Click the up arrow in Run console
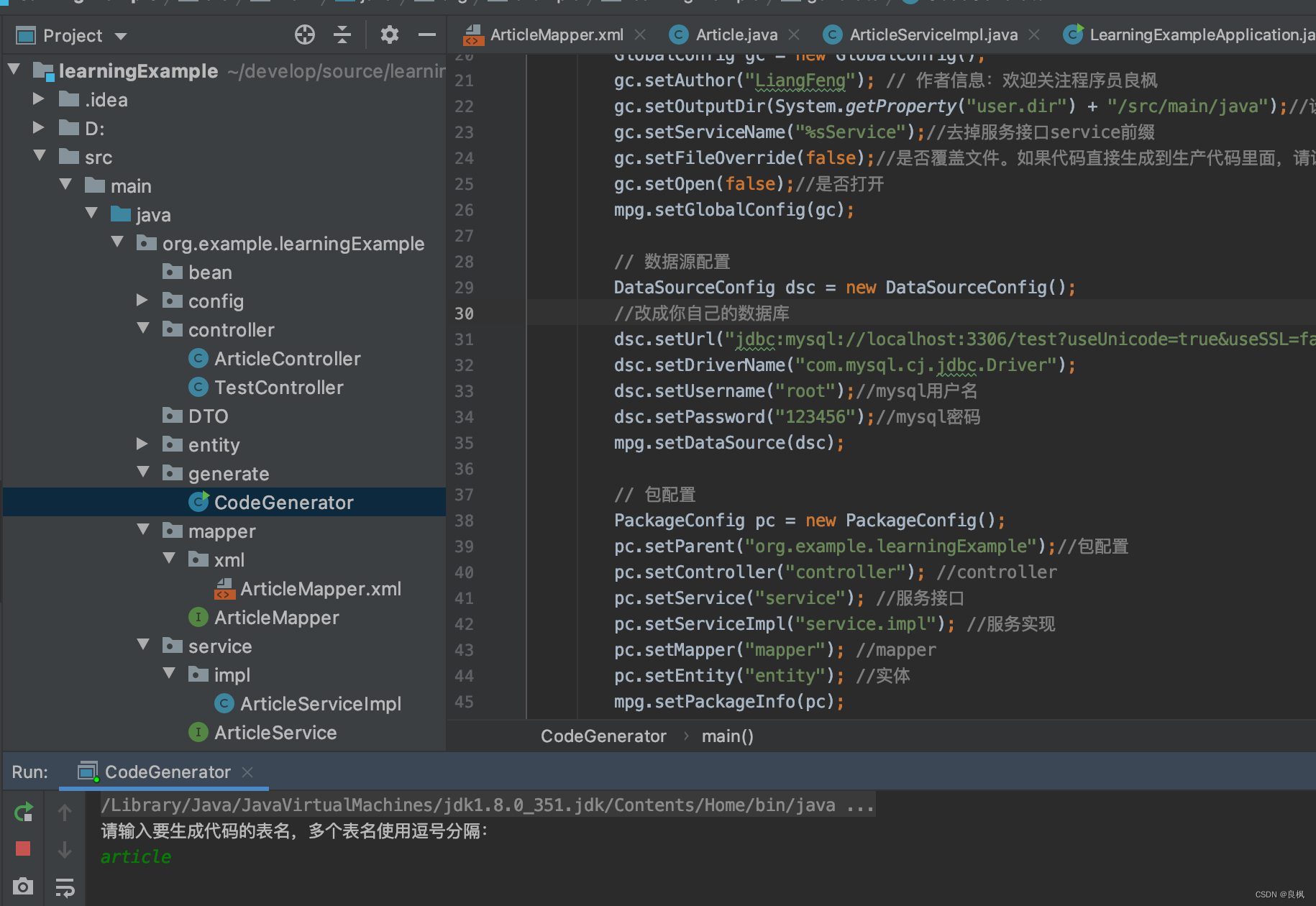The width and height of the screenshot is (1316, 906). (65, 813)
